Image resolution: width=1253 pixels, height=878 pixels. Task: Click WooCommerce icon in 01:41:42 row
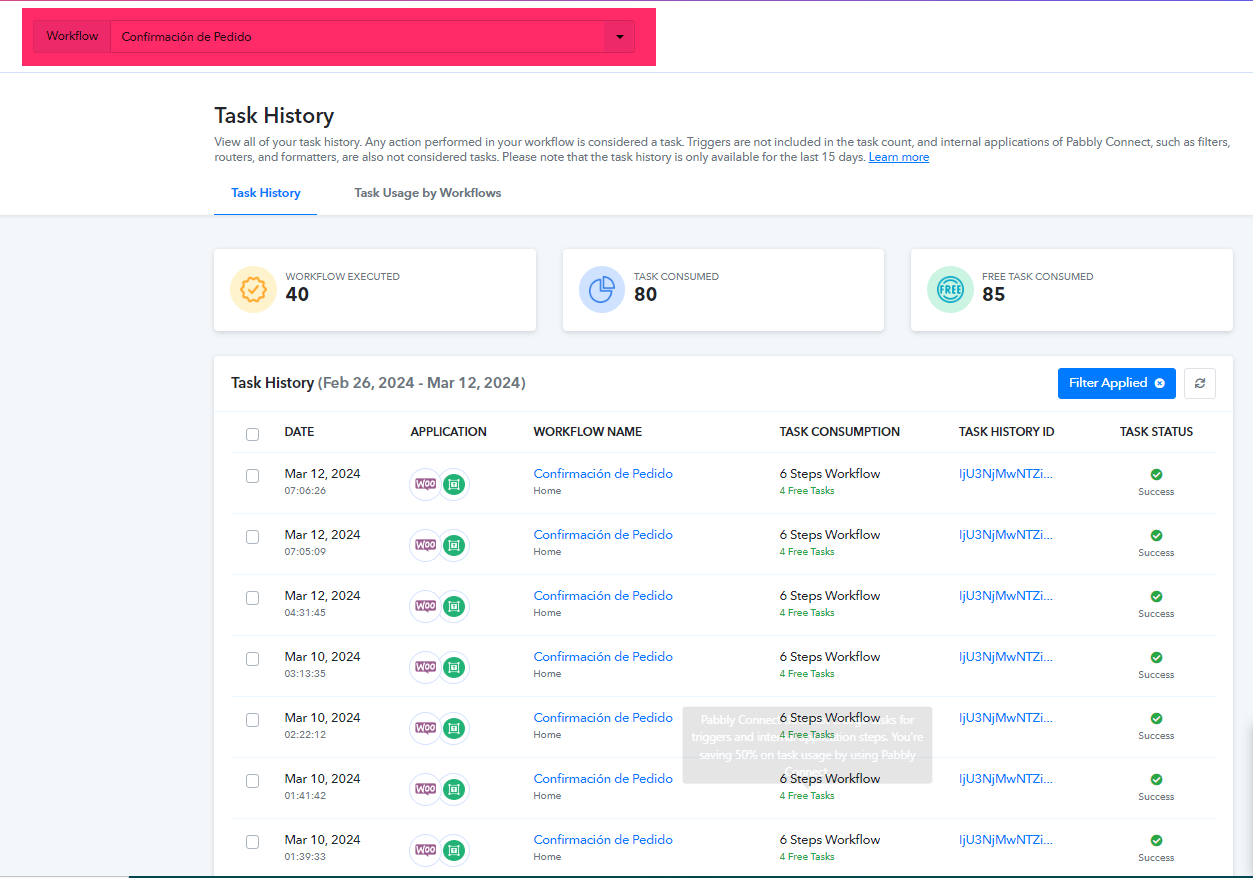[x=425, y=789]
